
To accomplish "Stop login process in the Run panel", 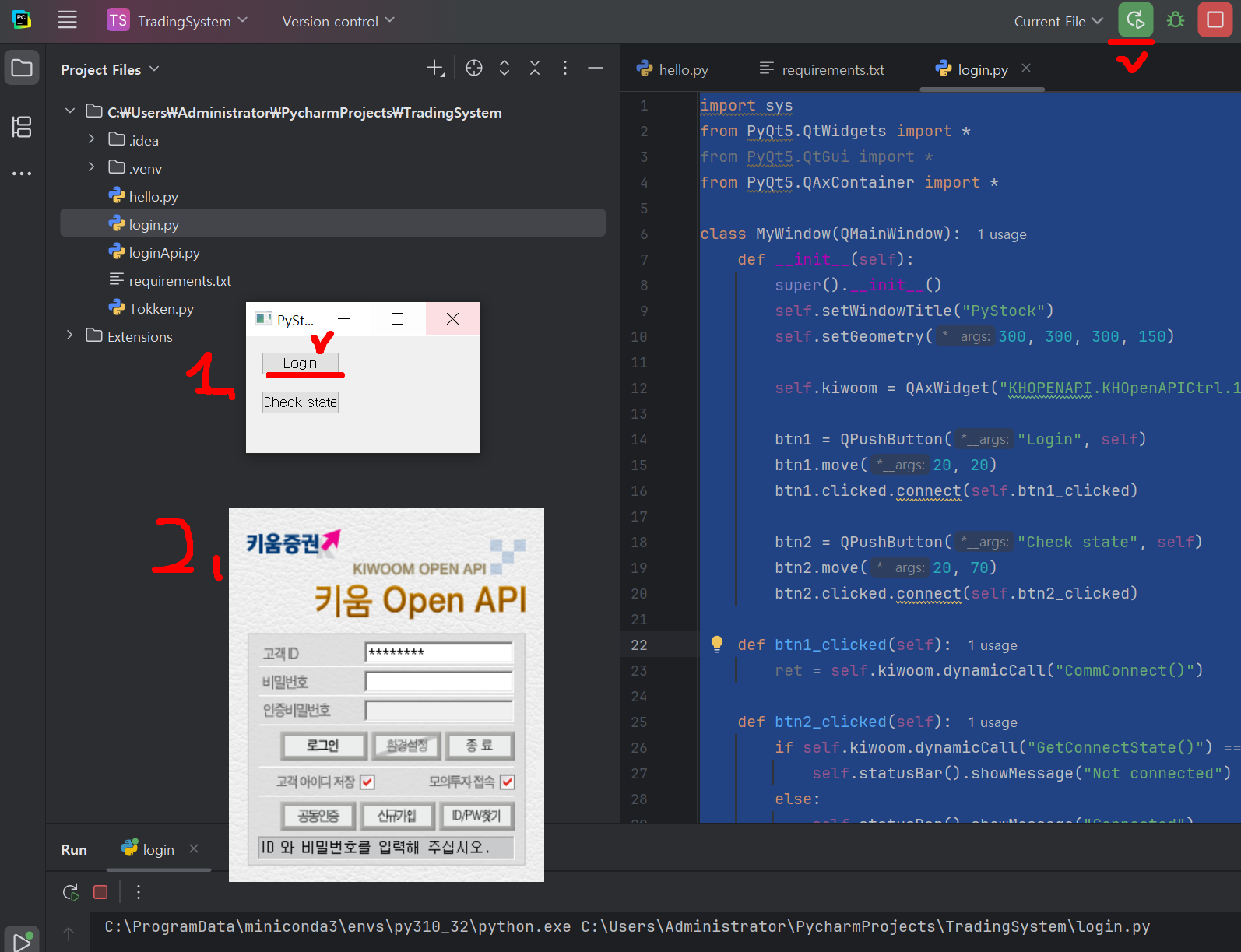I will (x=100, y=892).
